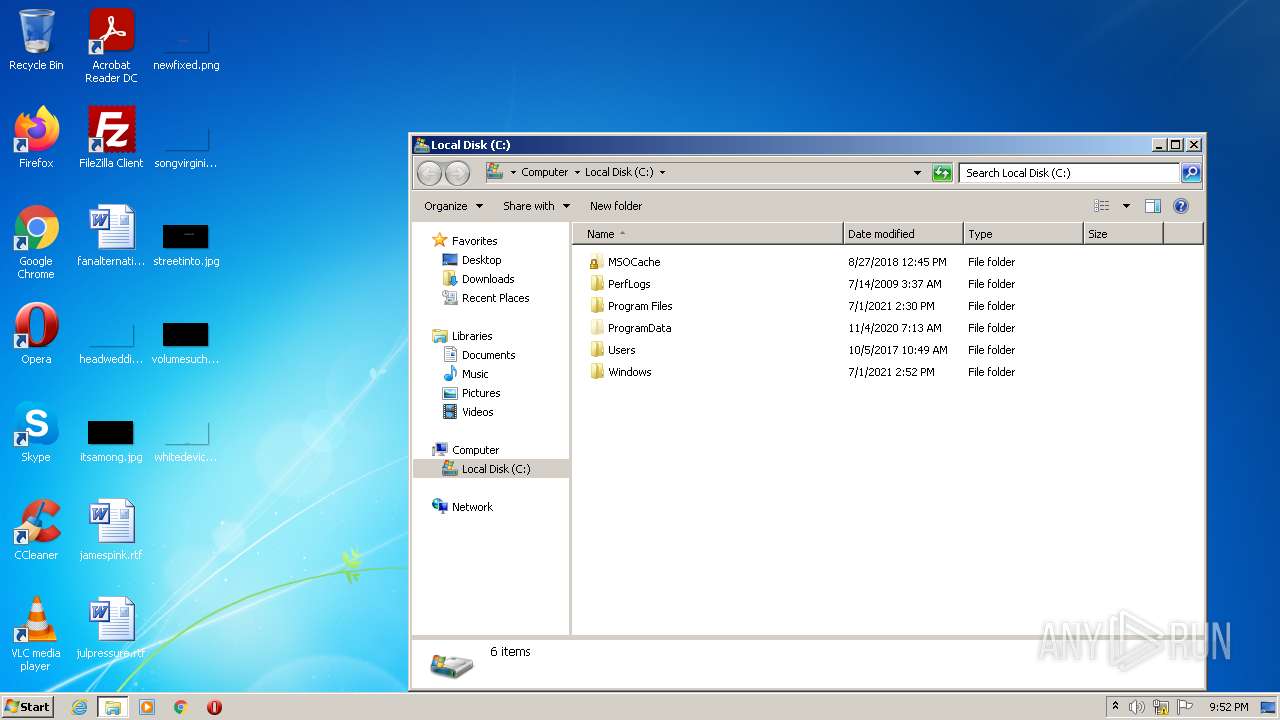The width and height of the screenshot is (1280, 720).
Task: Show hidden tray icons arrow
Action: click(x=1115, y=706)
